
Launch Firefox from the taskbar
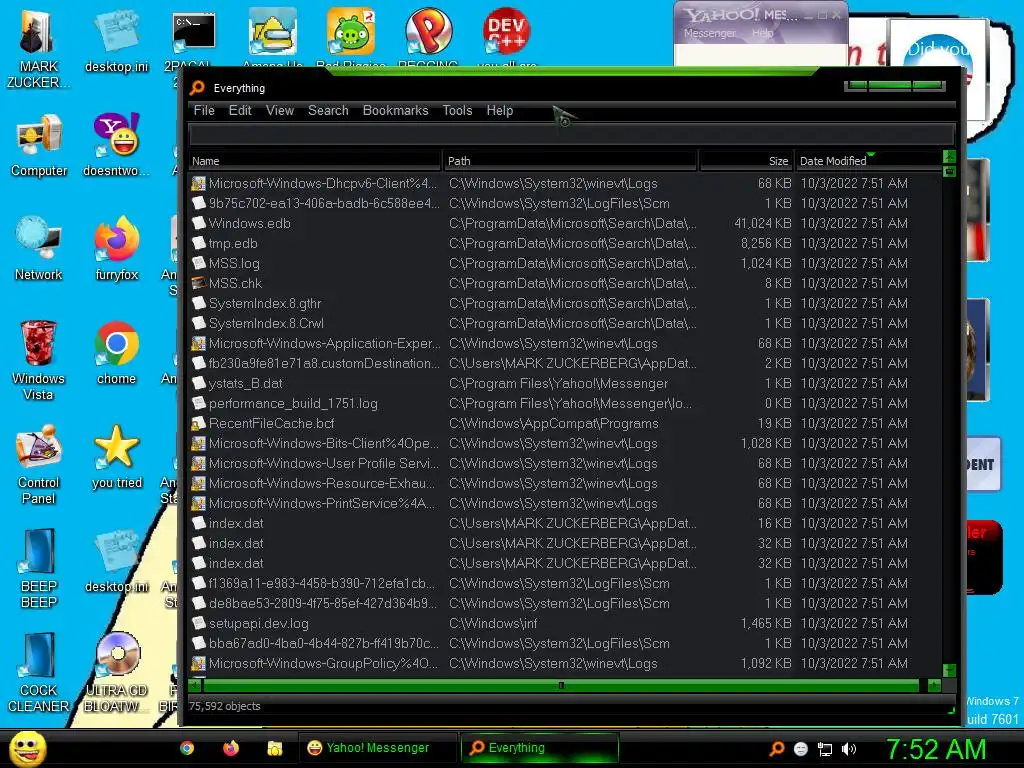[x=231, y=748]
